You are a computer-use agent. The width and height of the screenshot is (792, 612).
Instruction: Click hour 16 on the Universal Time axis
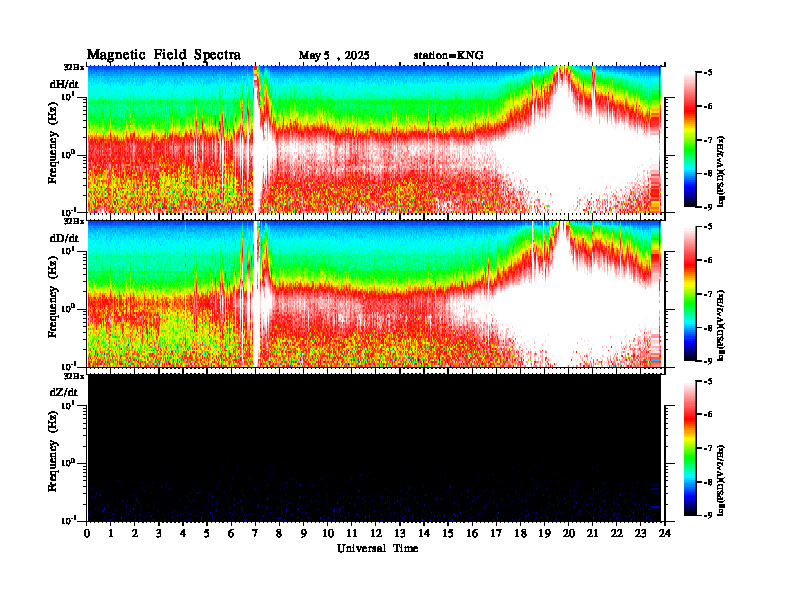click(472, 533)
